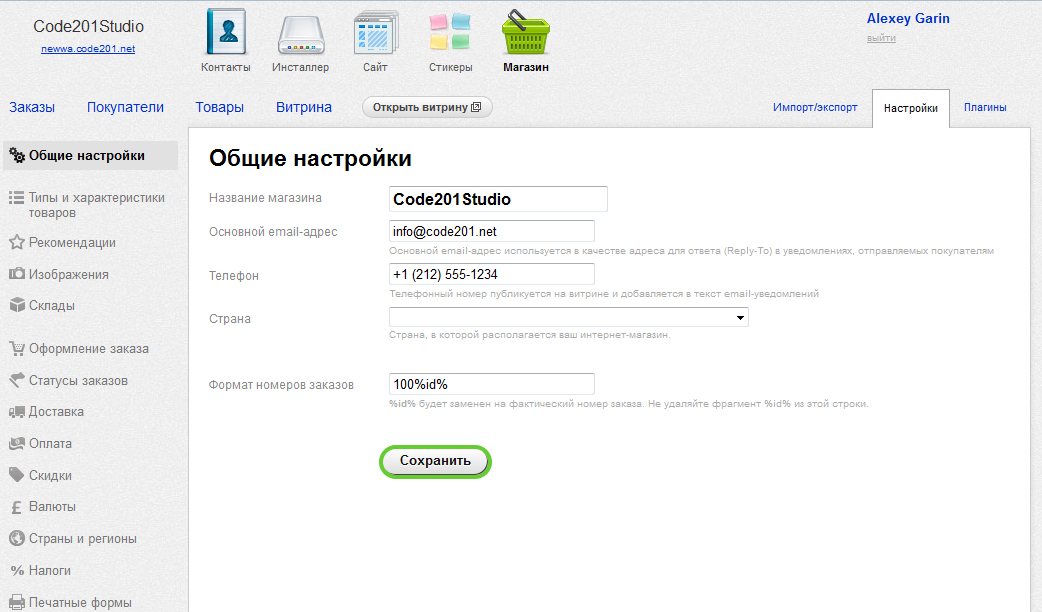The height and width of the screenshot is (612, 1042).
Task: Open the Плагины tab
Action: (984, 107)
